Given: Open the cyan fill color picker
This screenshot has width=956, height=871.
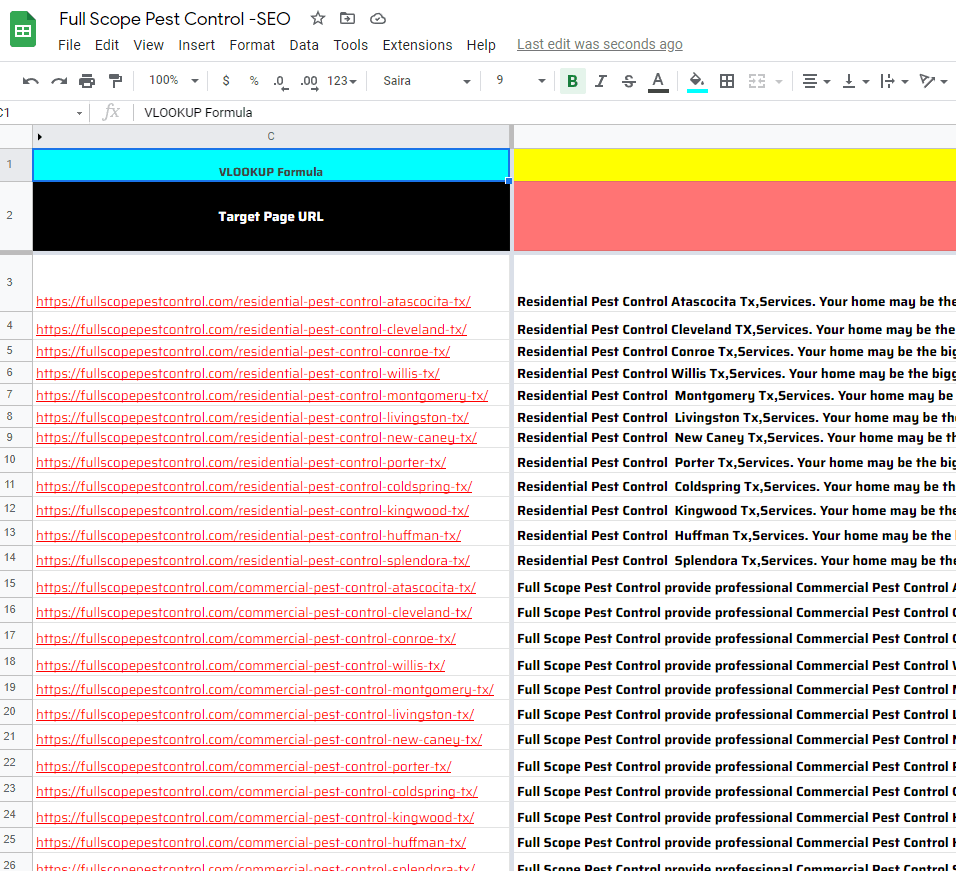Looking at the screenshot, I should pyautogui.click(x=697, y=81).
